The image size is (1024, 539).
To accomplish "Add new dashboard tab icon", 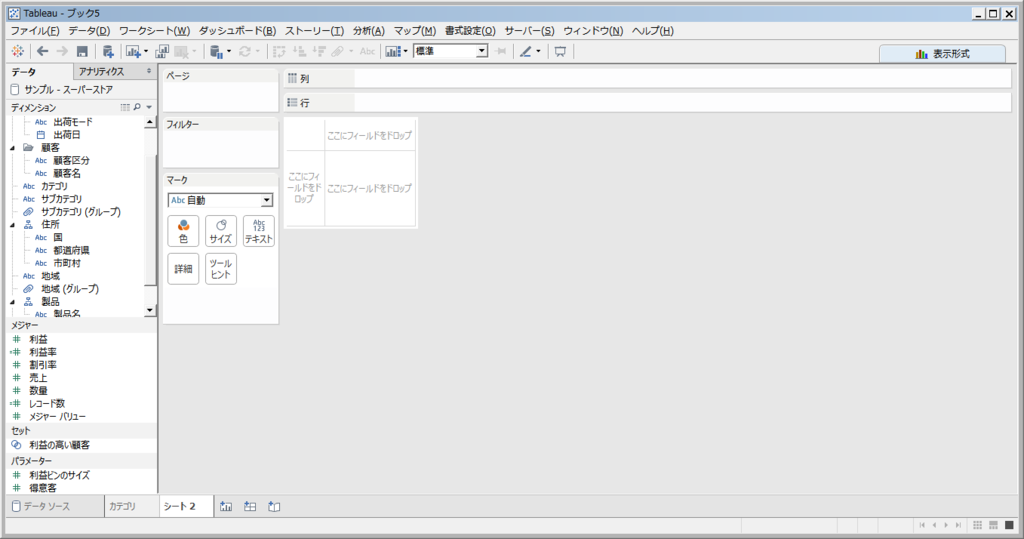I will (250, 506).
